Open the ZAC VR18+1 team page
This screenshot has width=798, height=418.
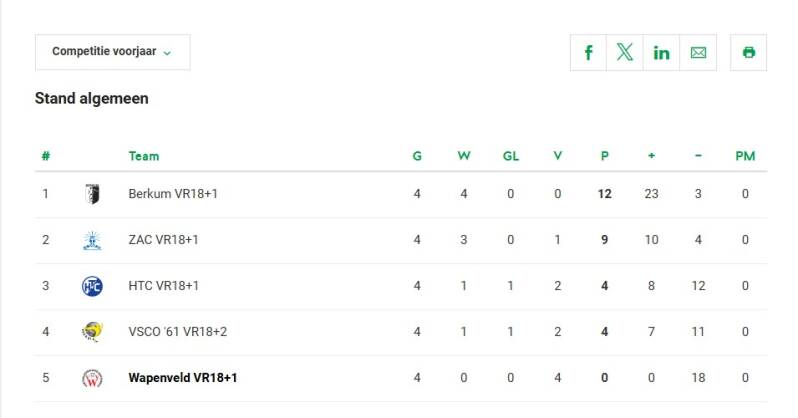pos(164,240)
